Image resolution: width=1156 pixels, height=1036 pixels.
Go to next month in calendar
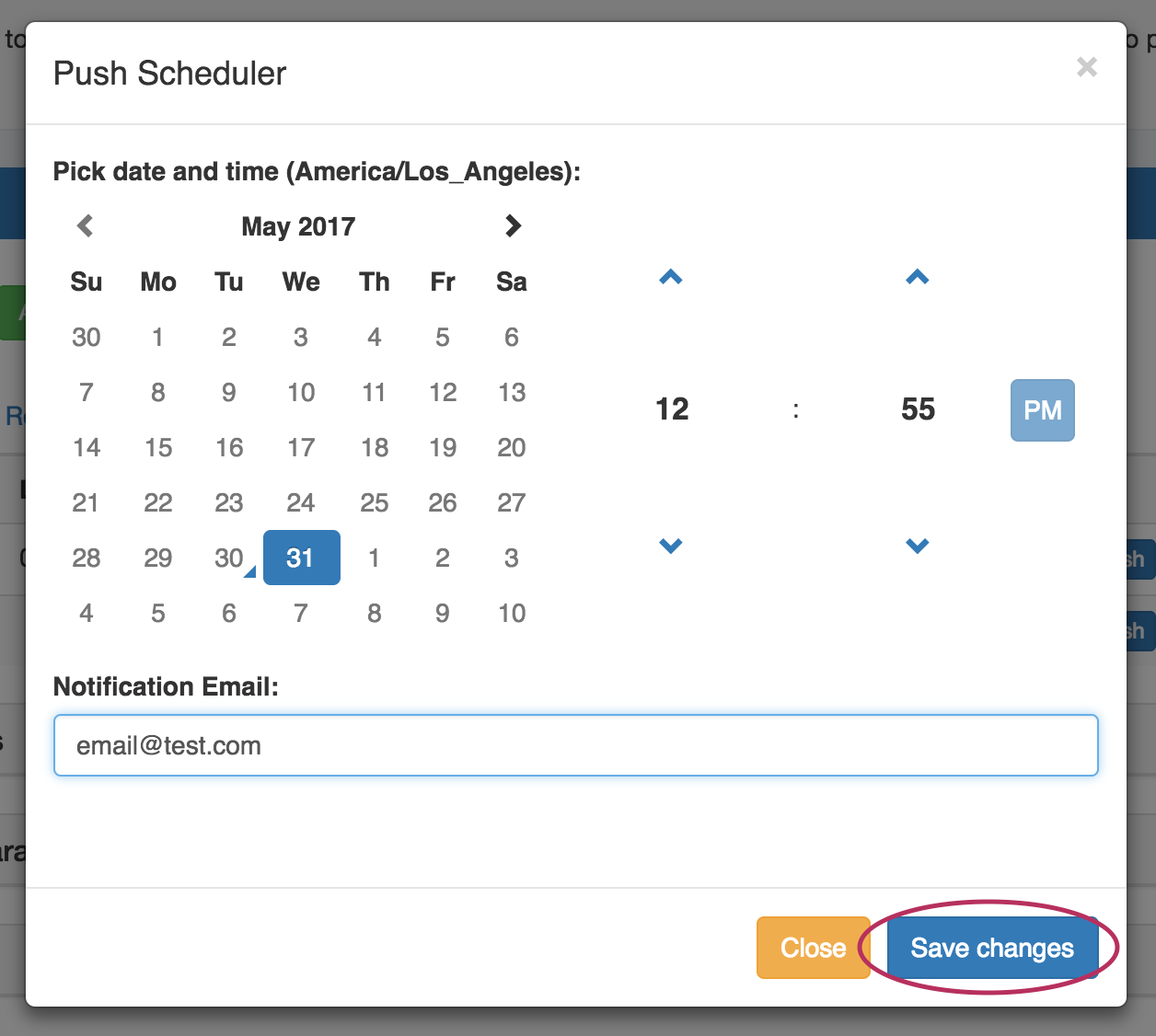click(513, 225)
